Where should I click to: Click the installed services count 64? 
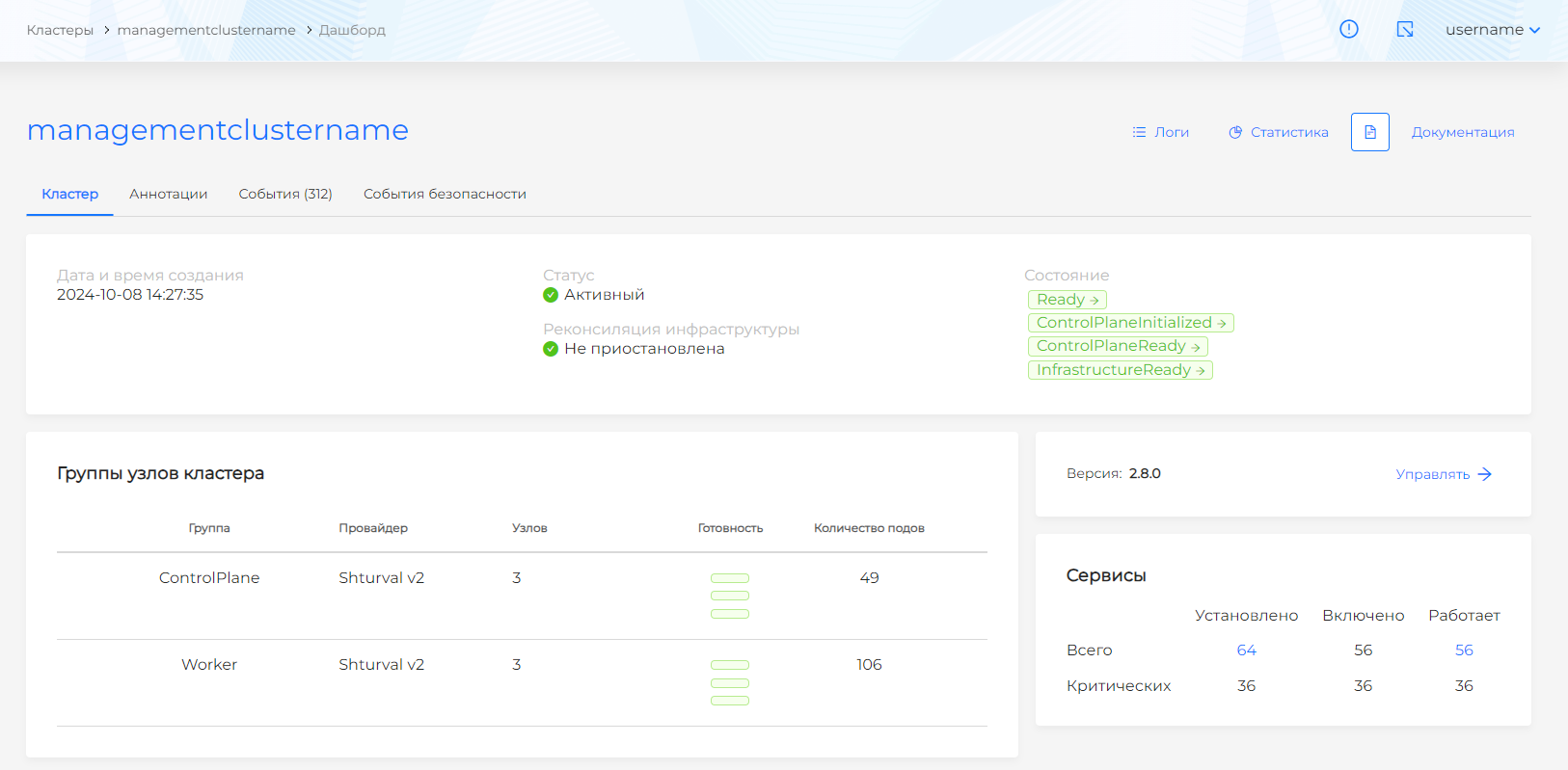pos(1246,651)
